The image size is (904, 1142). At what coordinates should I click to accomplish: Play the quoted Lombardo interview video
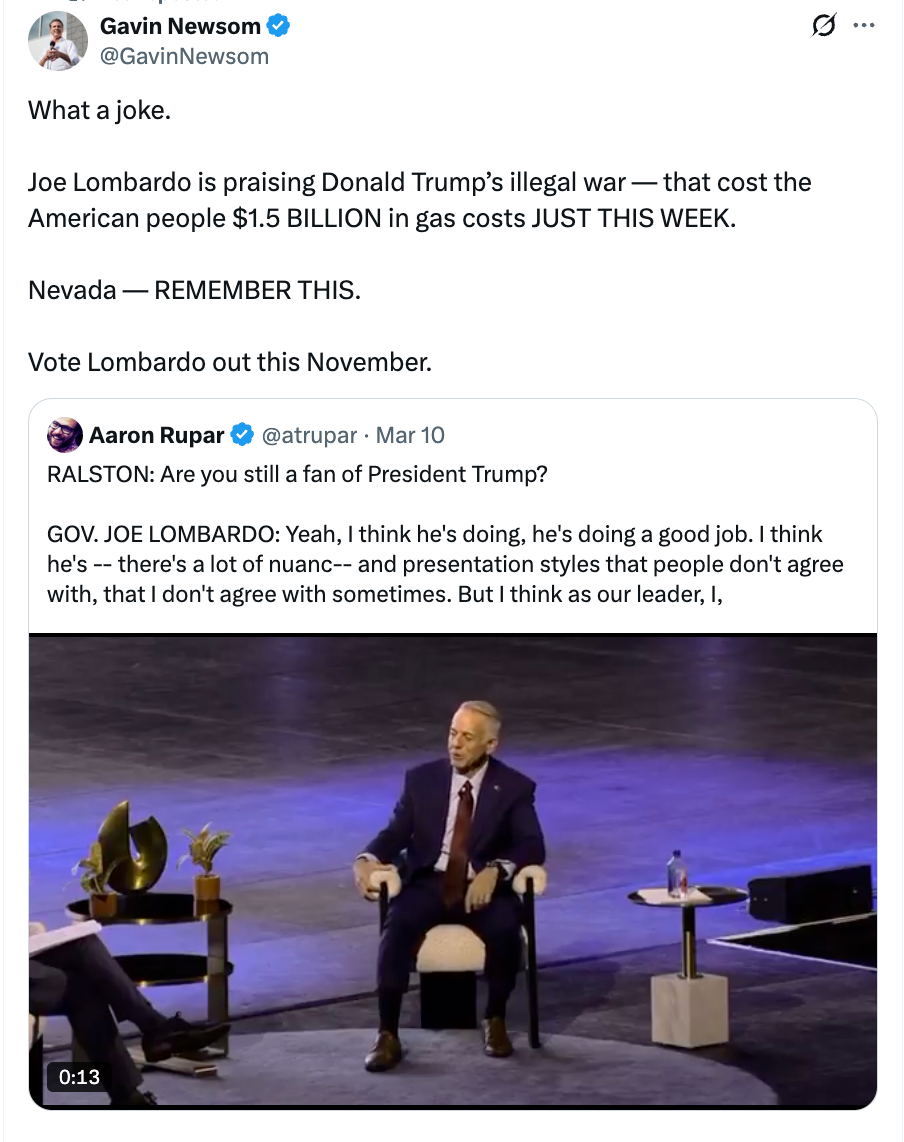pyautogui.click(x=453, y=870)
